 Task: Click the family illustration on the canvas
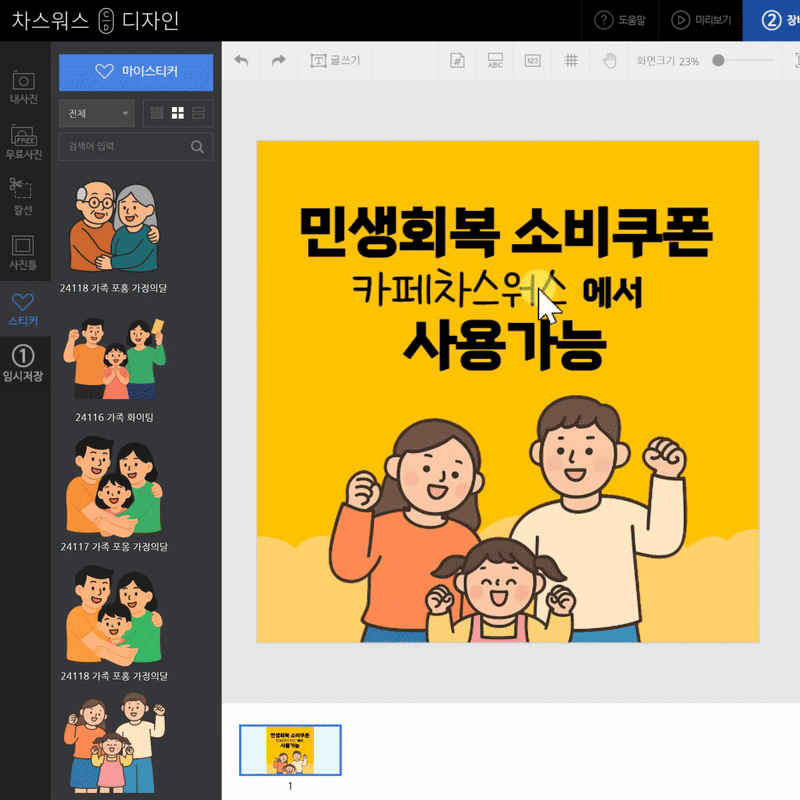pos(508,518)
